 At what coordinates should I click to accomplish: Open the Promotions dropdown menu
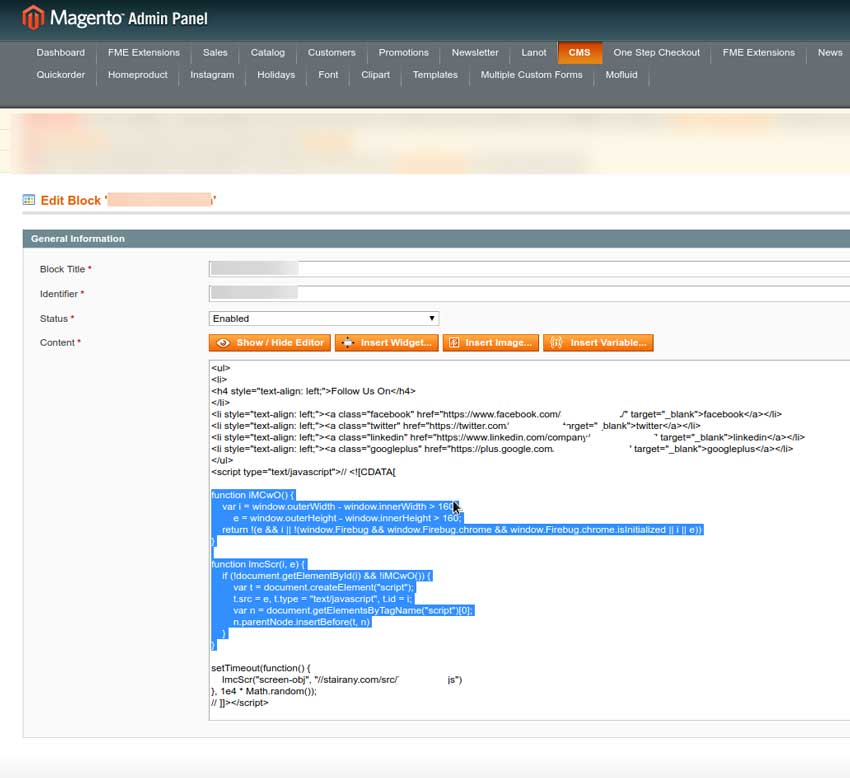403,52
